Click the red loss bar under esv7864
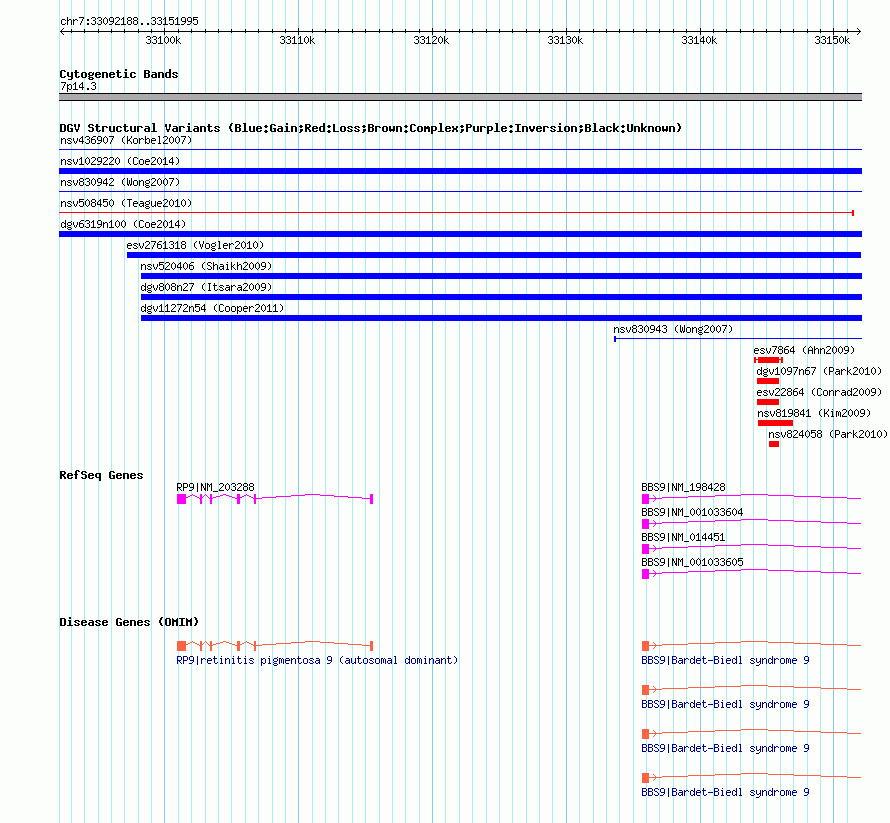The width and height of the screenshot is (890, 823). coord(769,360)
